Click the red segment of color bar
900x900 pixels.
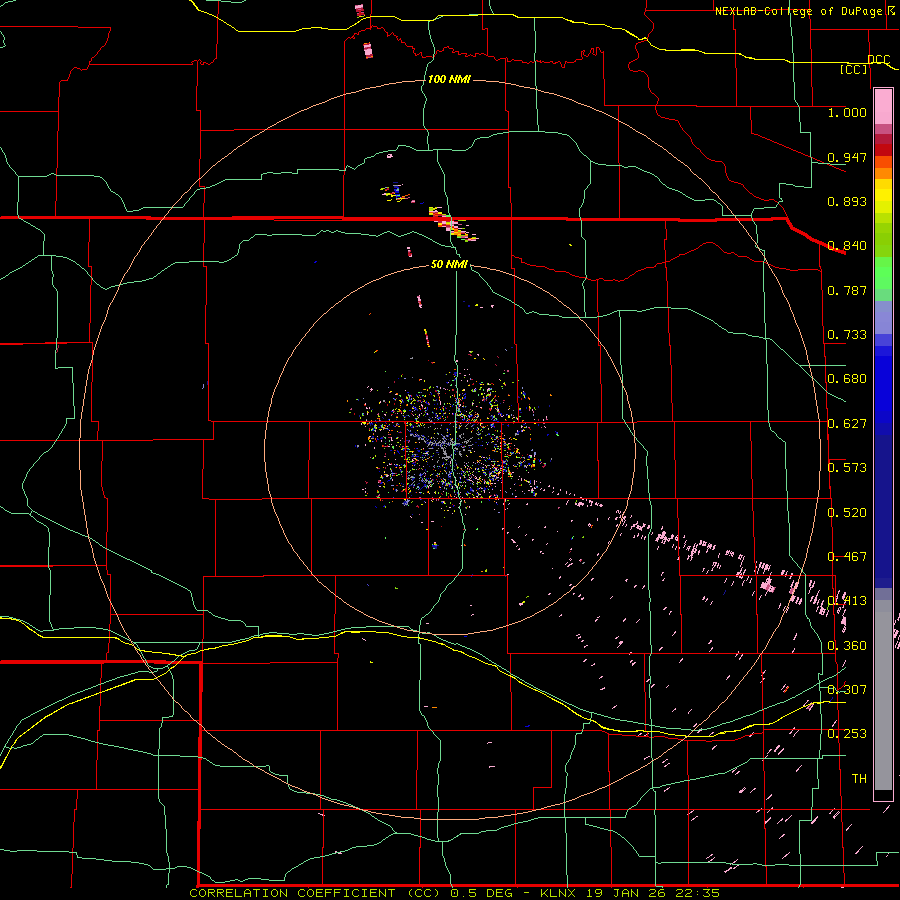point(883,149)
